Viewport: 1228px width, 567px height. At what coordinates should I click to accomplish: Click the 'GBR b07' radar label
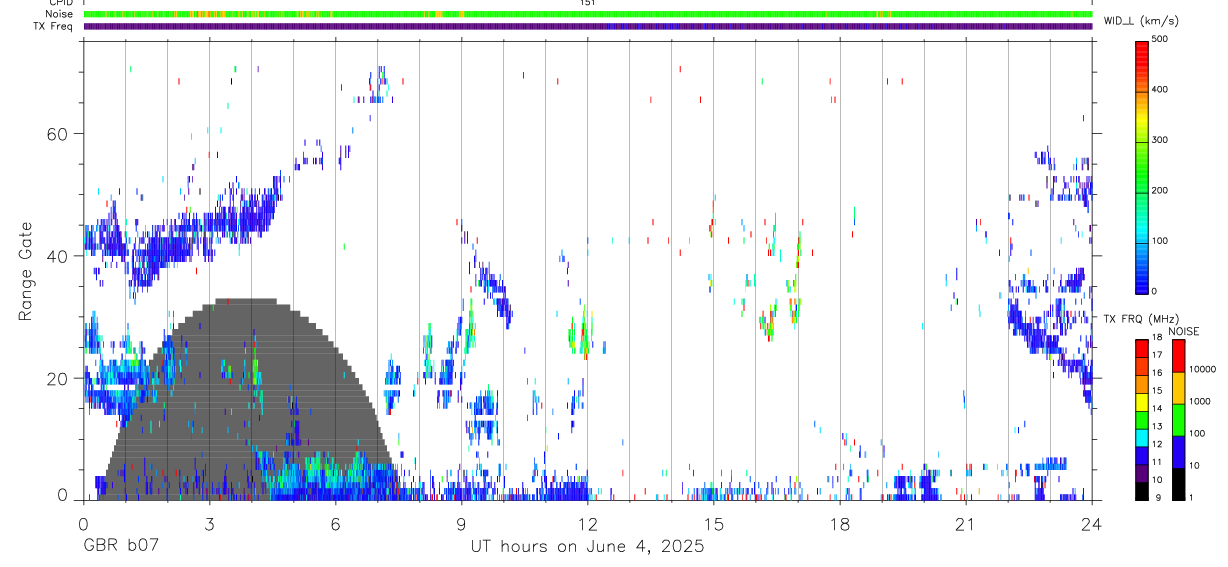tap(120, 546)
